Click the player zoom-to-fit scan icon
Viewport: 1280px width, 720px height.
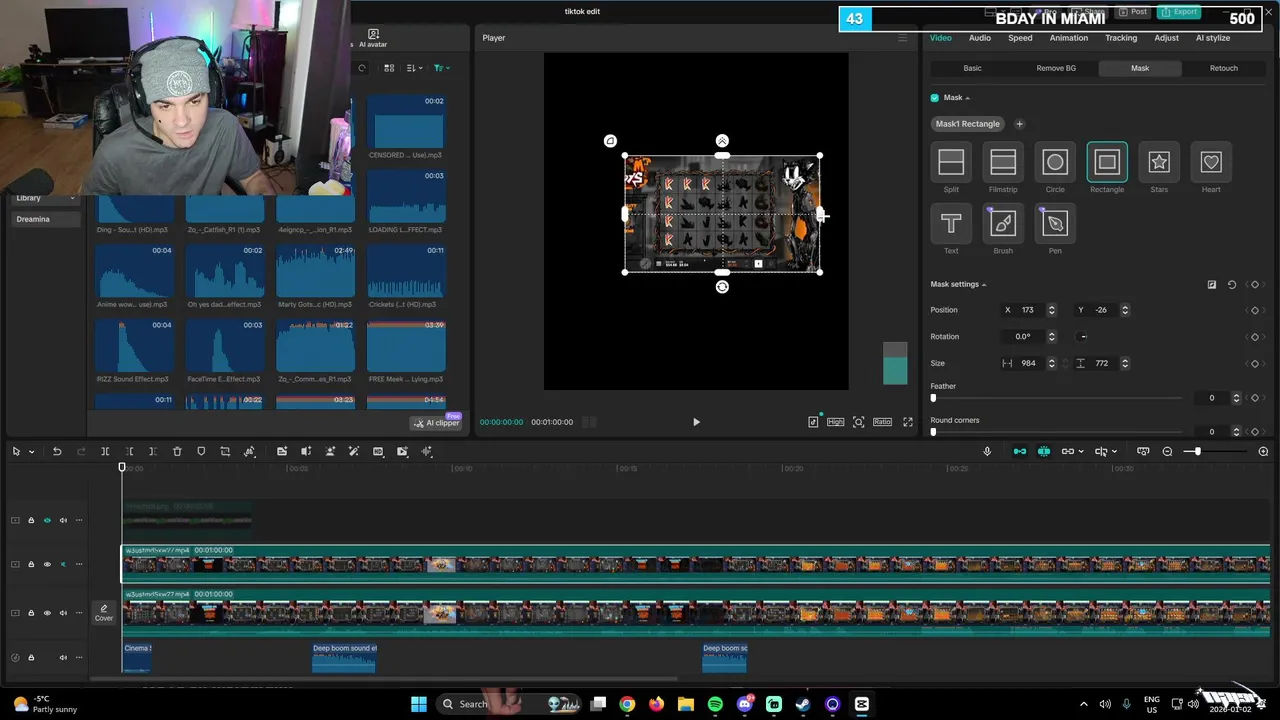click(x=858, y=422)
